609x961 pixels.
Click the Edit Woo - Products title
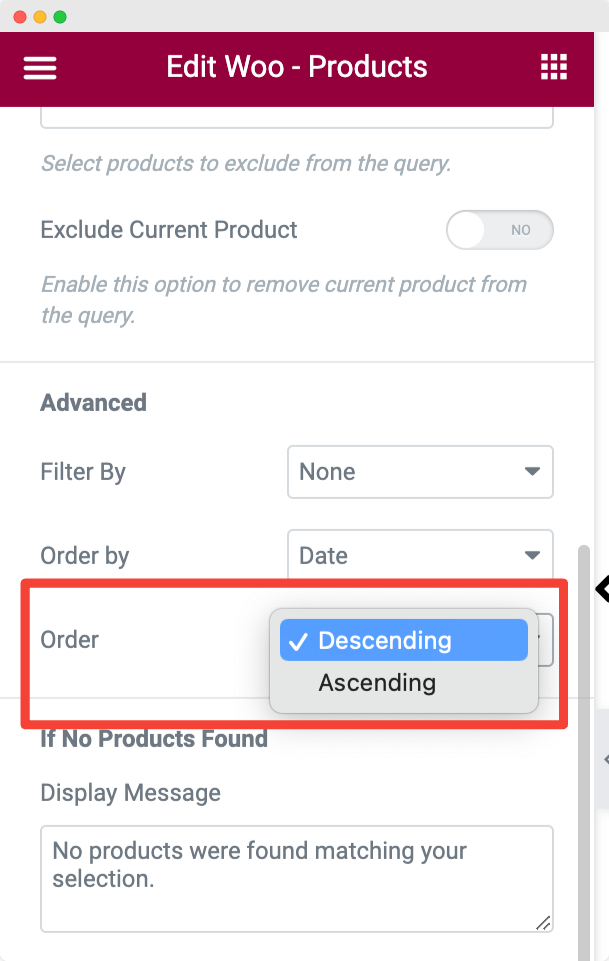[x=297, y=67]
